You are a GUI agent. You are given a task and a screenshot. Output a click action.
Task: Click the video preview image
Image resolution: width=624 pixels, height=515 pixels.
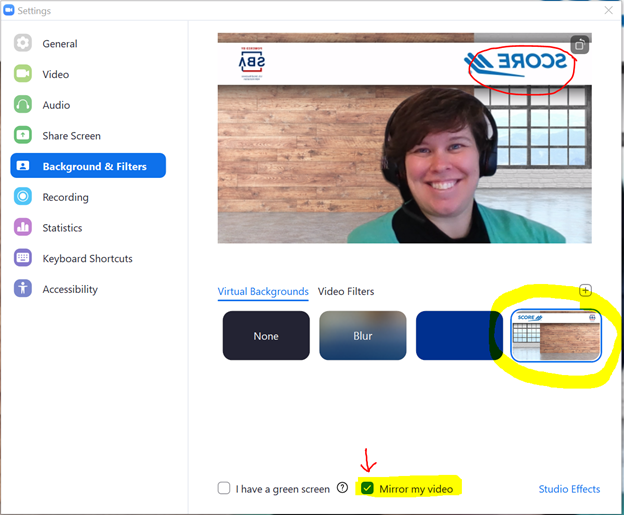click(404, 138)
